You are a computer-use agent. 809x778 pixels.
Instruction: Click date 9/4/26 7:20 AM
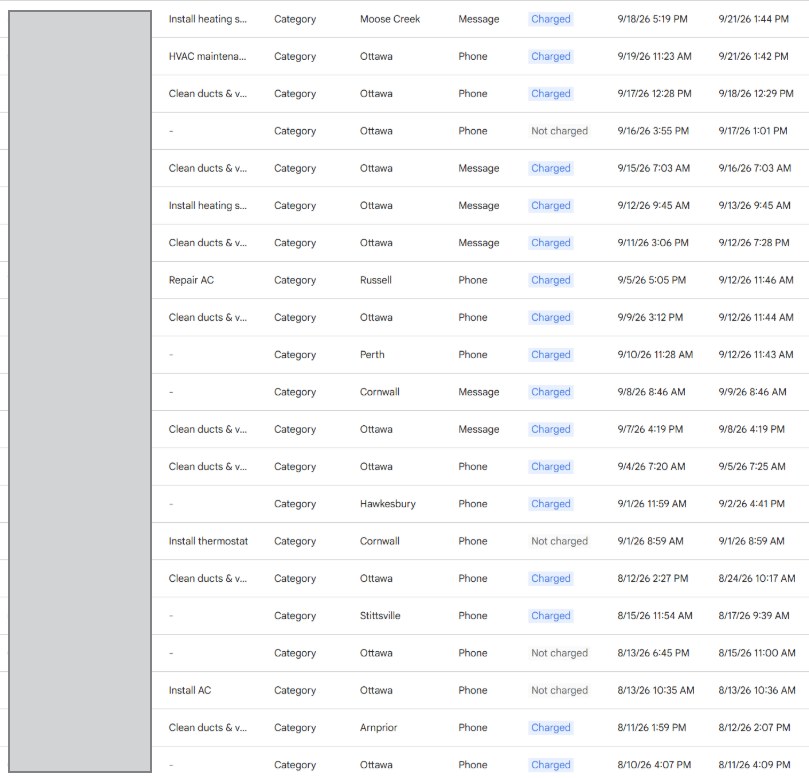tap(651, 466)
